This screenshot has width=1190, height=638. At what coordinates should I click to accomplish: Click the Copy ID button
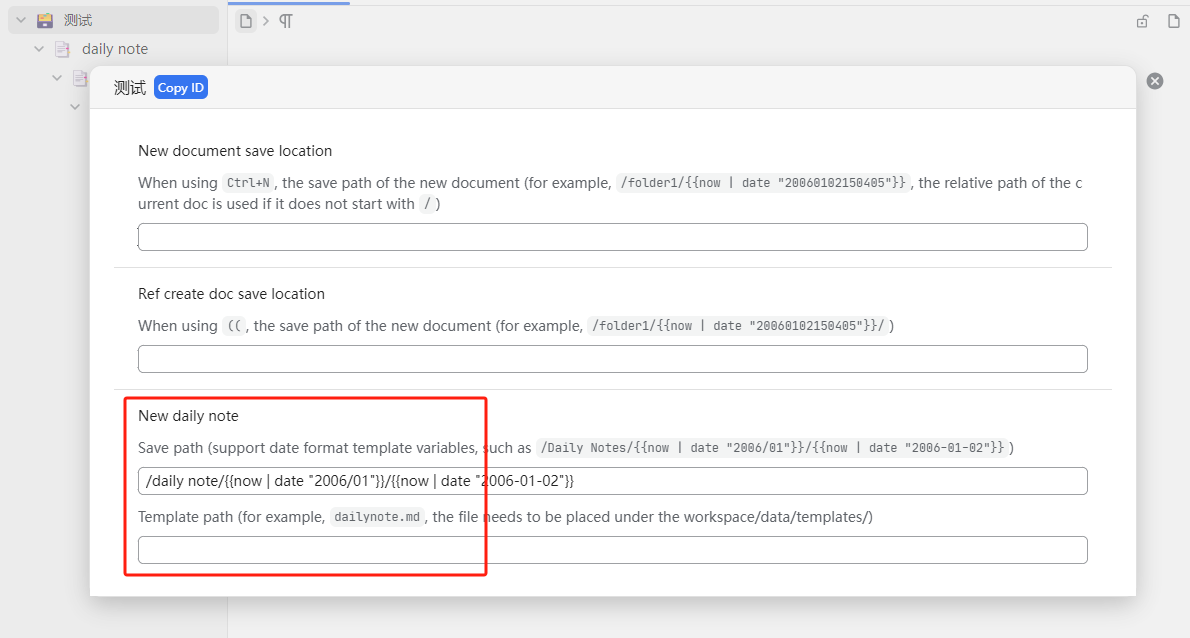[181, 88]
